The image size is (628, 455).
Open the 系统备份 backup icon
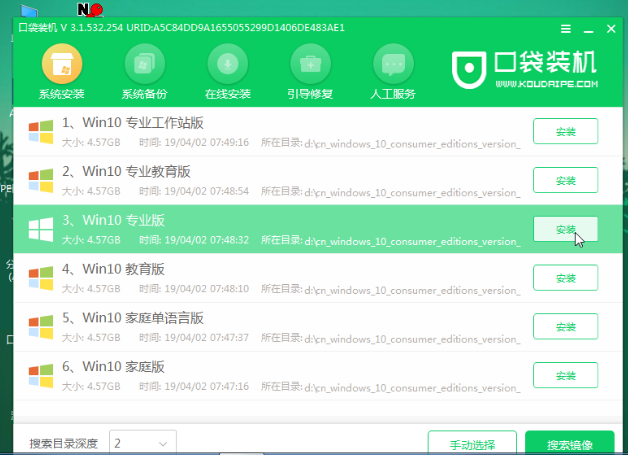point(146,66)
